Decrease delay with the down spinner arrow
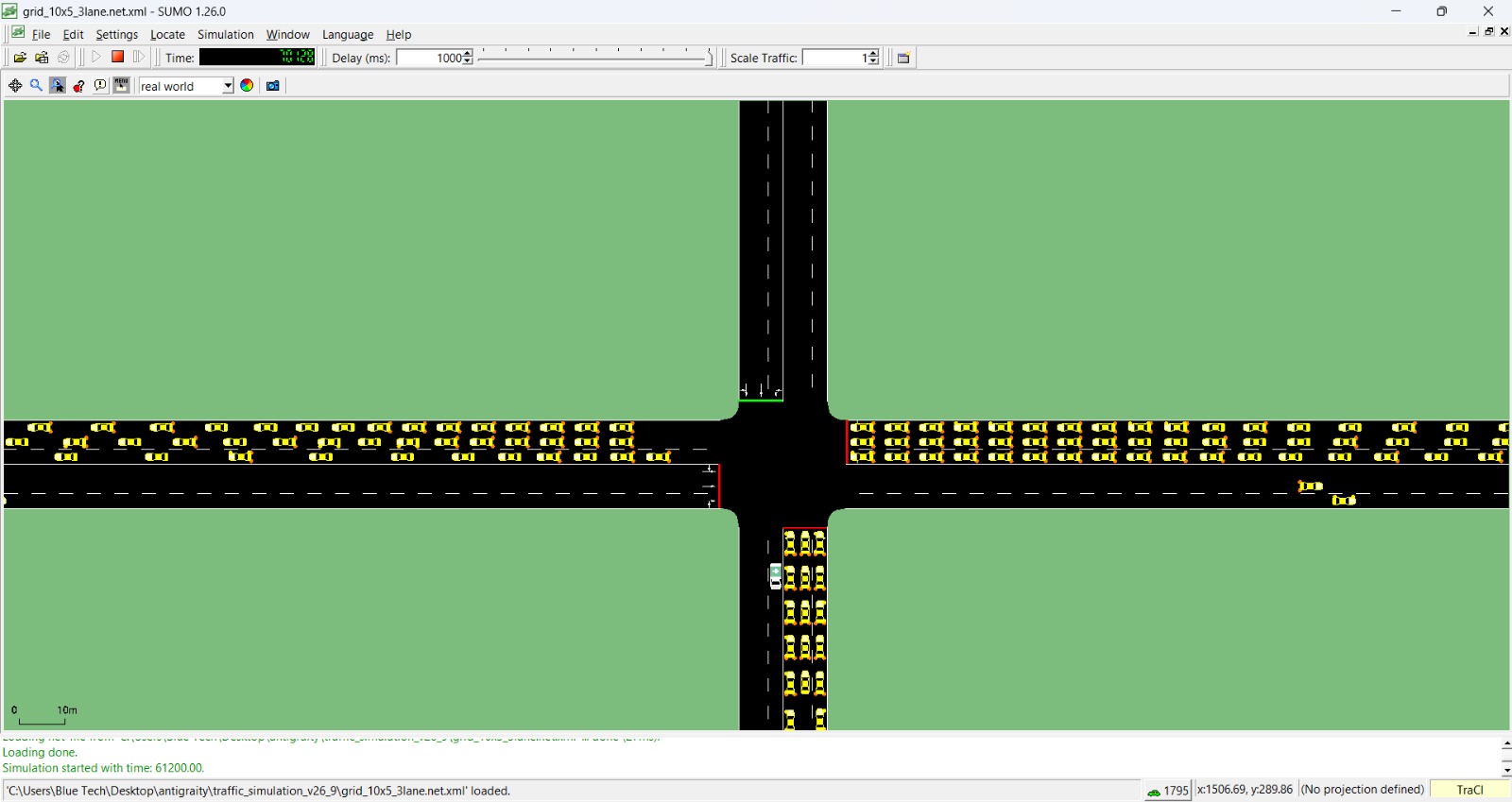The image size is (1512, 802). pos(468,61)
